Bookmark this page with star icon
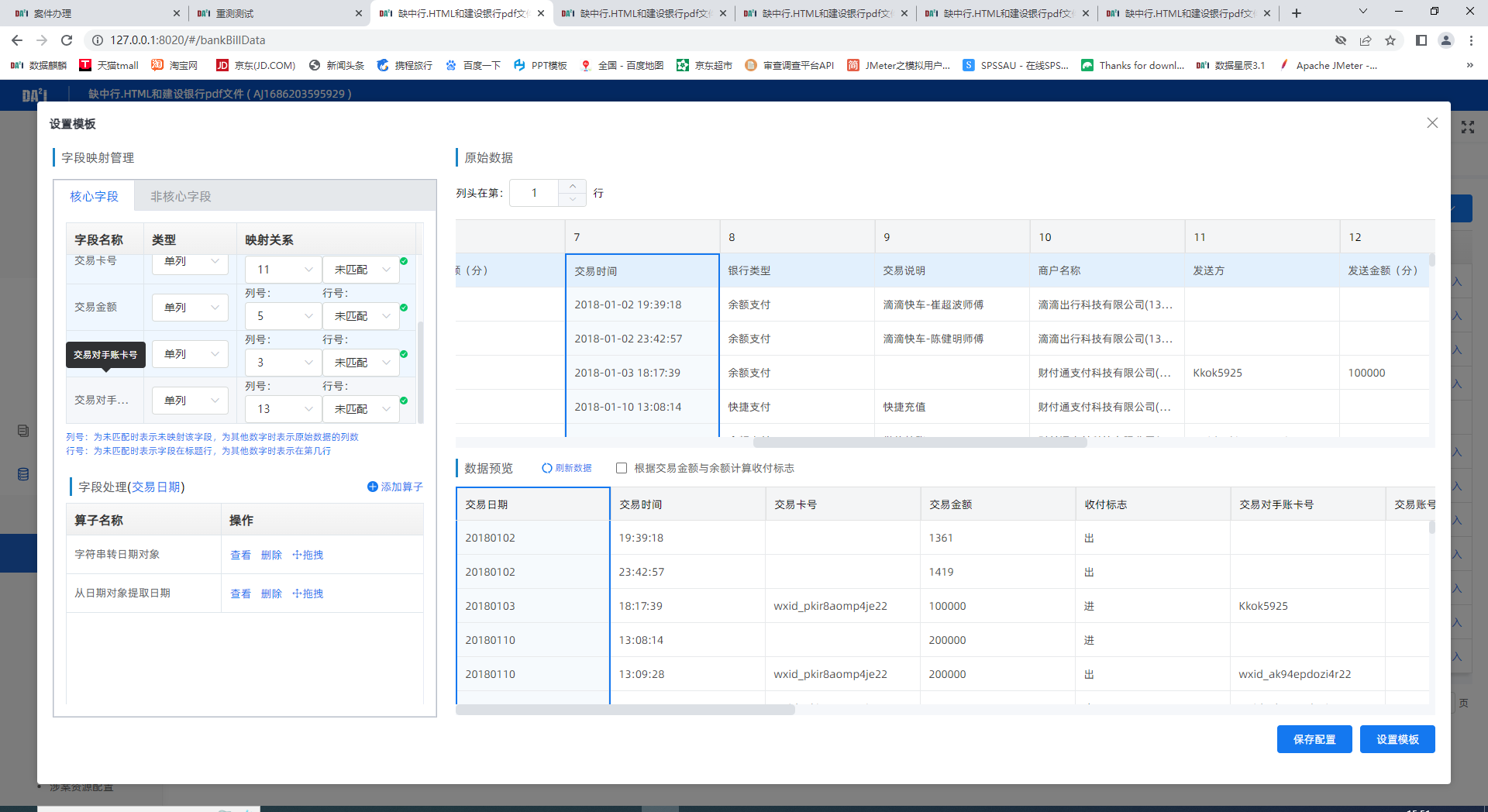 1390,40
